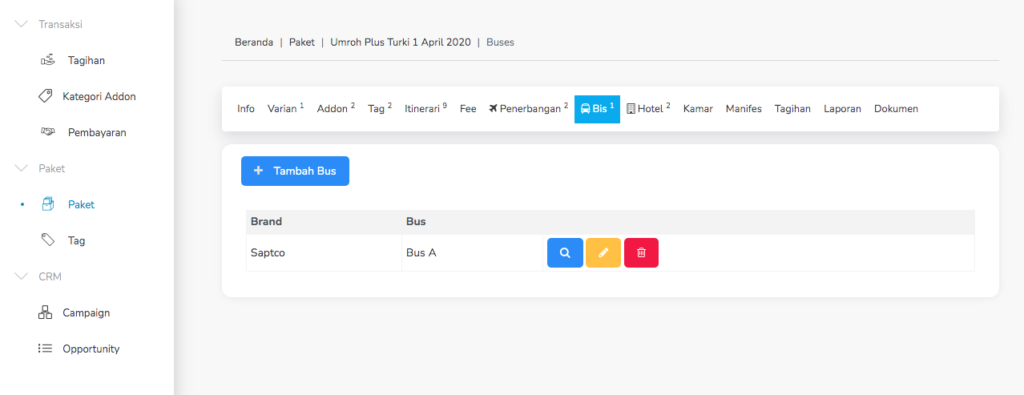
Task: Open the Hotel tab
Action: (648, 108)
